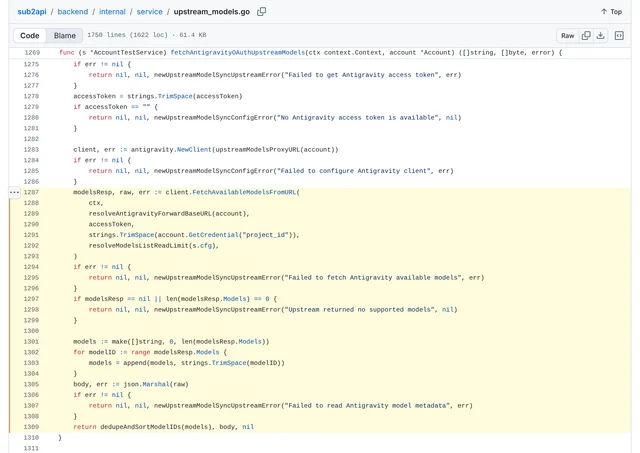This screenshot has height=453, width=640.
Task: Click "No Antigravity access token is available" string
Action: pos(358,118)
